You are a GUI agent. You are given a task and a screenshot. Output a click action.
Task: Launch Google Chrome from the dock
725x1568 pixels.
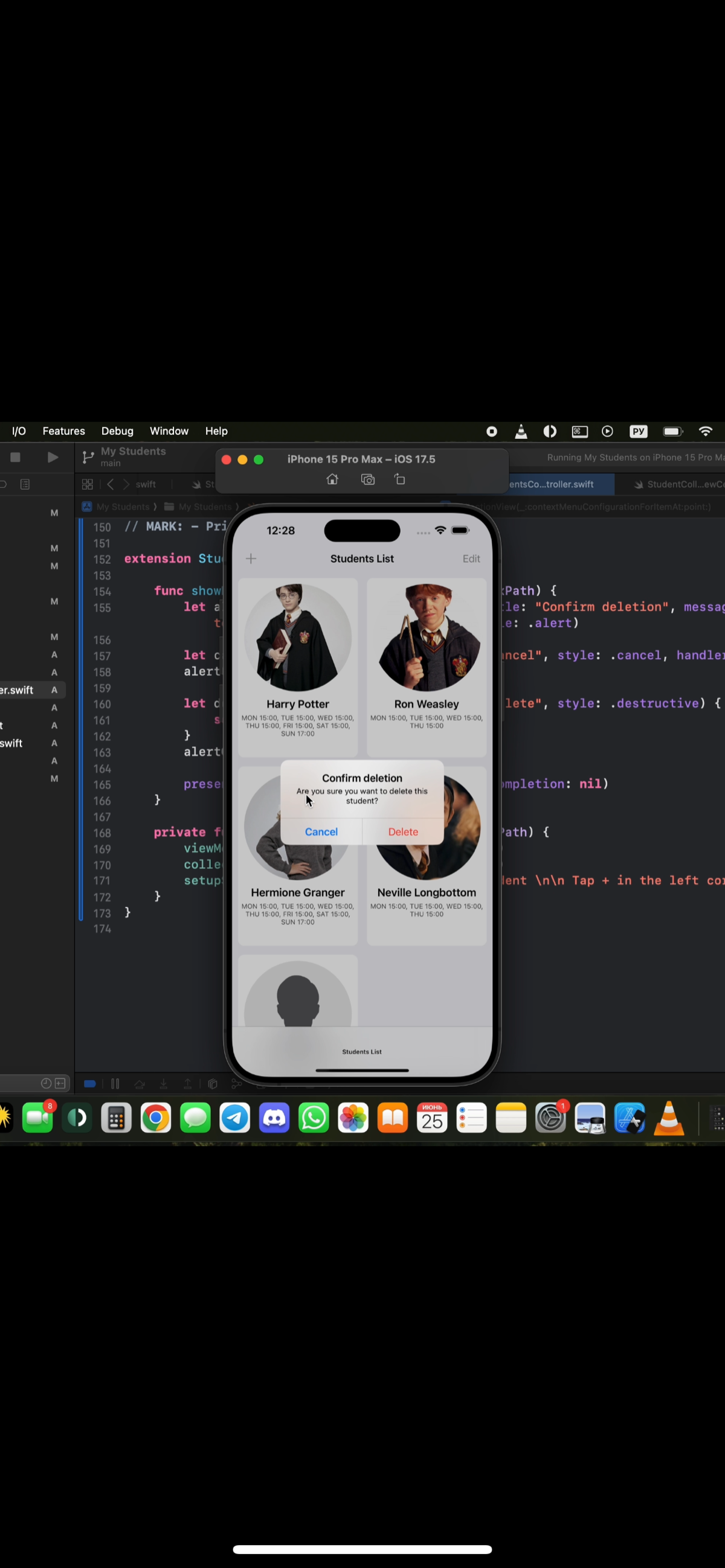(x=156, y=1118)
